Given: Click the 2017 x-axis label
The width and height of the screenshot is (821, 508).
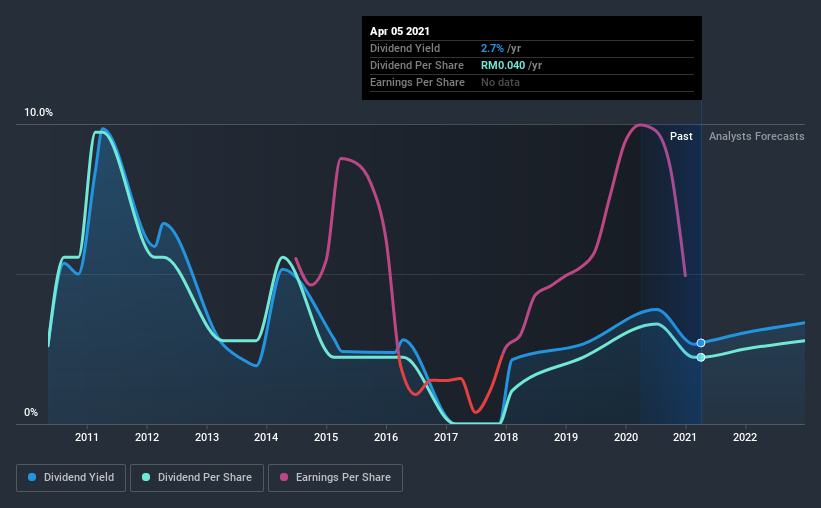Looking at the screenshot, I should tap(446, 437).
